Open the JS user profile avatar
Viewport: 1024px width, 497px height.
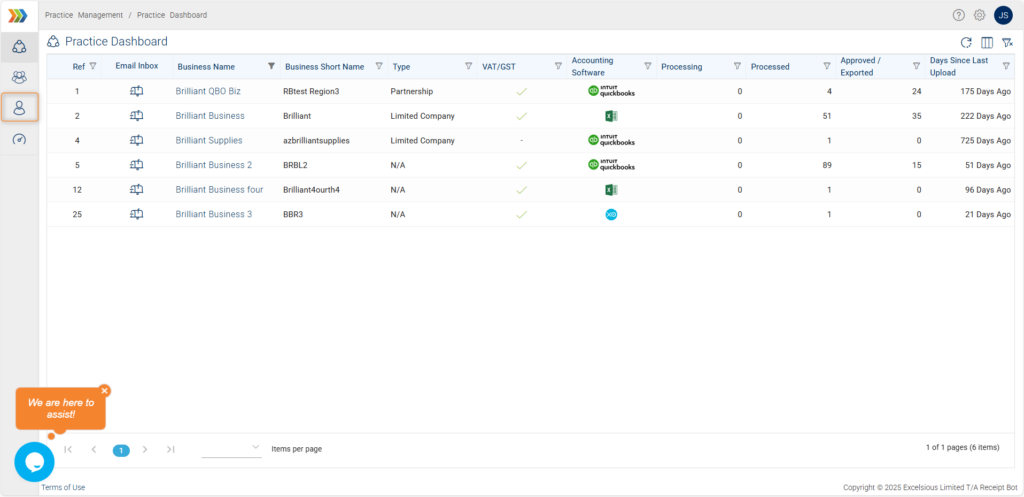pos(1003,15)
